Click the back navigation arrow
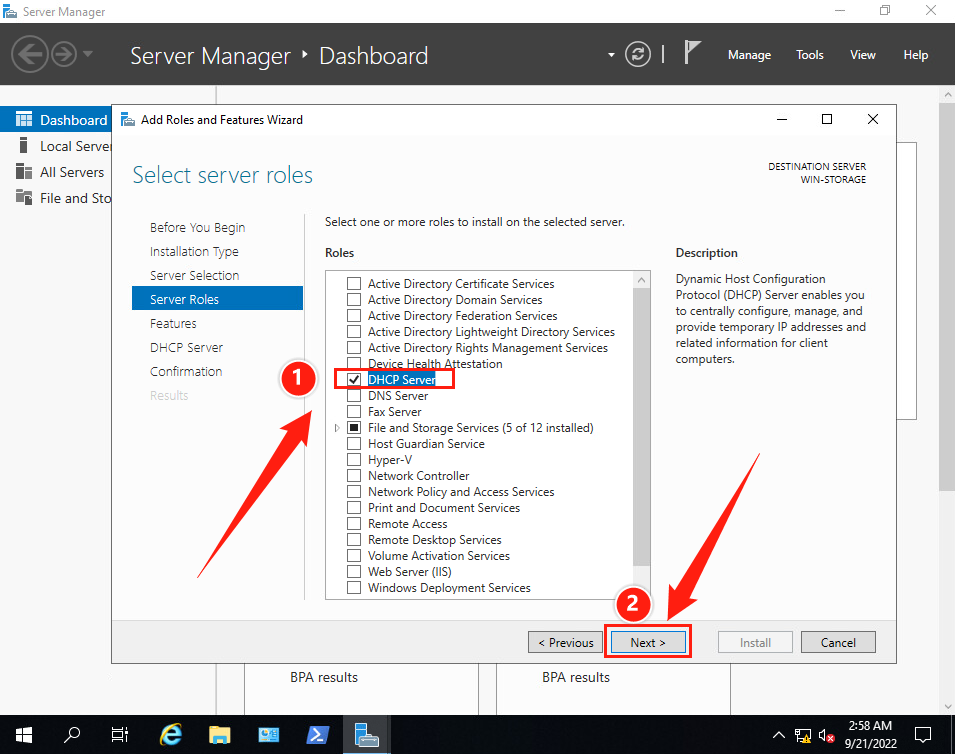This screenshot has height=754, width=955. (30, 54)
